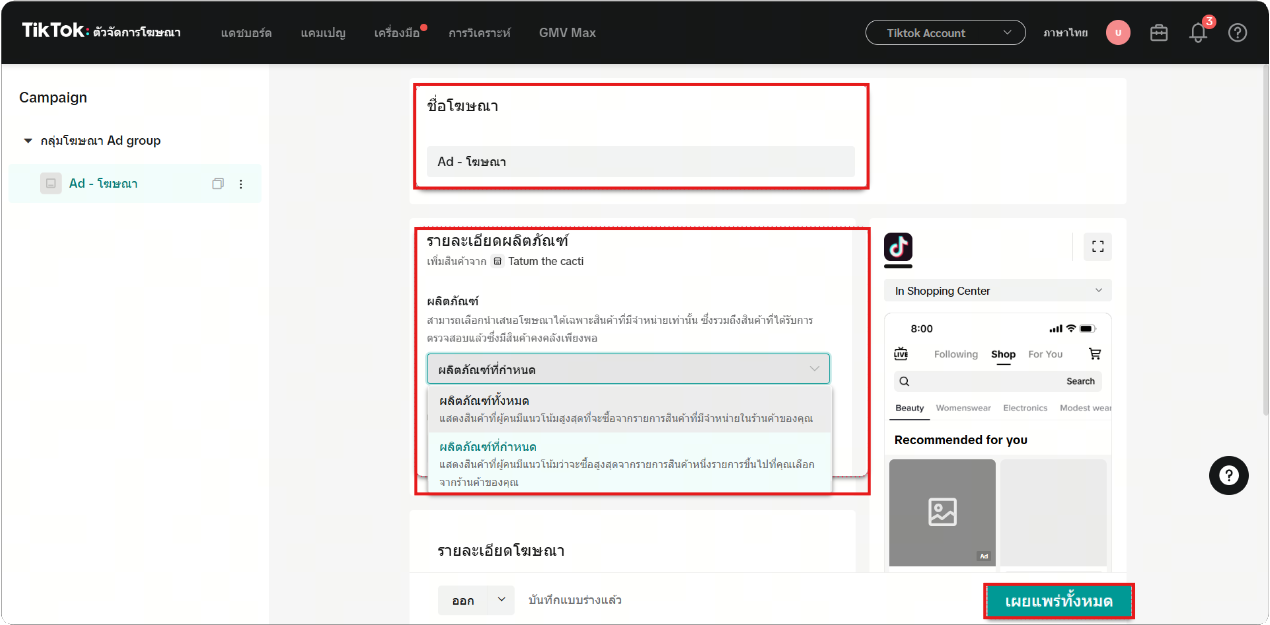This screenshot has width=1270, height=625.
Task: Click the shopping cart icon in preview
Action: pos(1094,354)
